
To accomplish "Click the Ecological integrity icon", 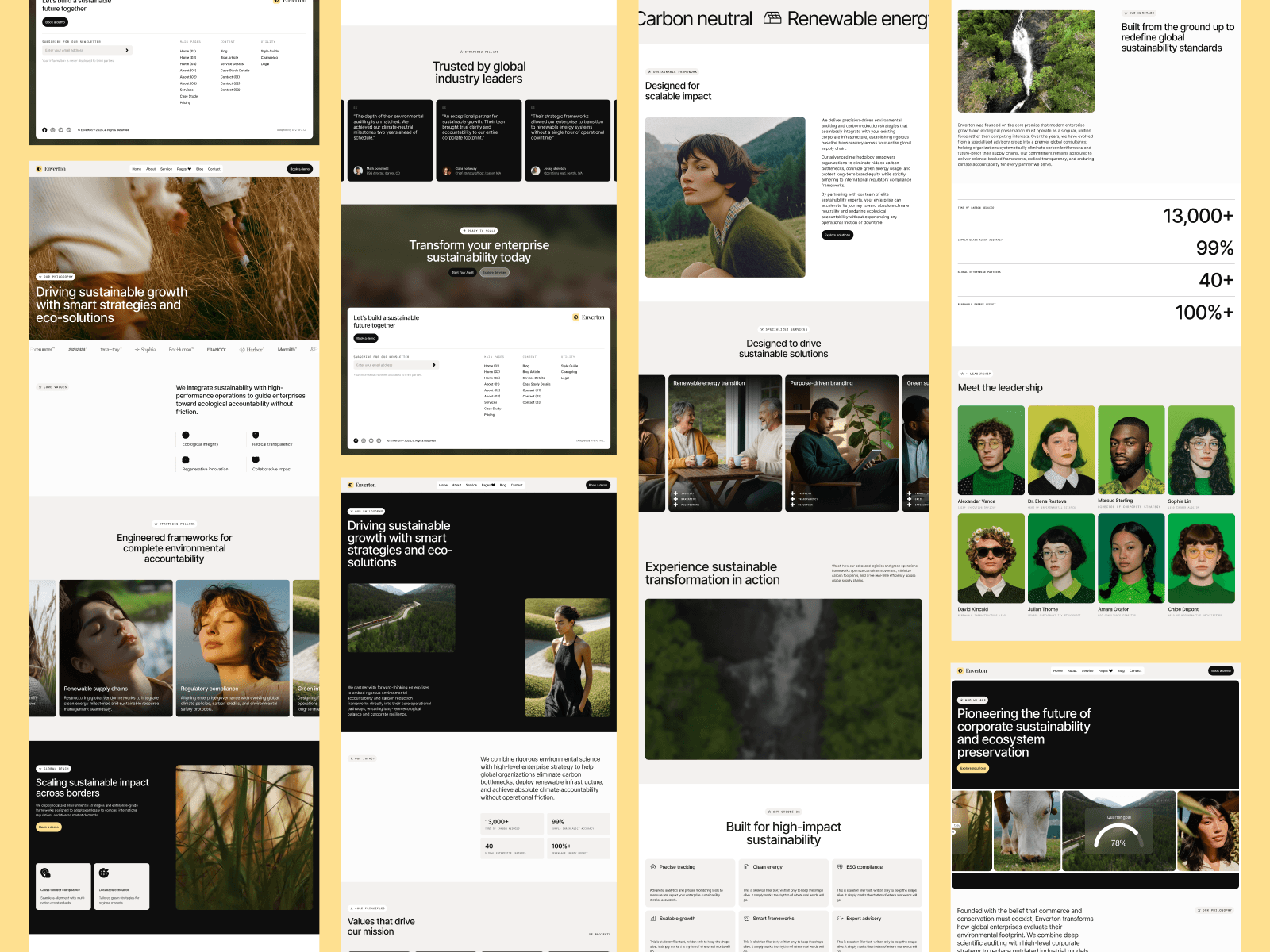I will point(186,435).
